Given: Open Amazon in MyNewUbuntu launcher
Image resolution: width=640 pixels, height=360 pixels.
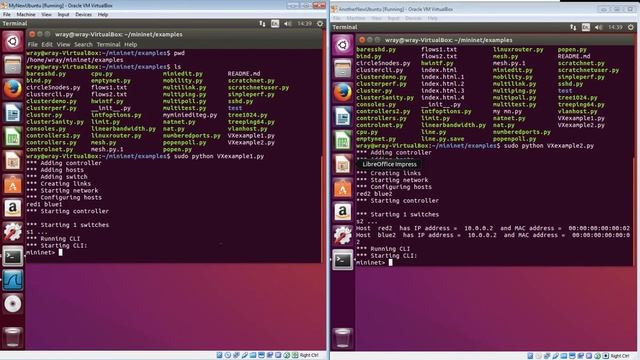Looking at the screenshot, I should (13, 208).
